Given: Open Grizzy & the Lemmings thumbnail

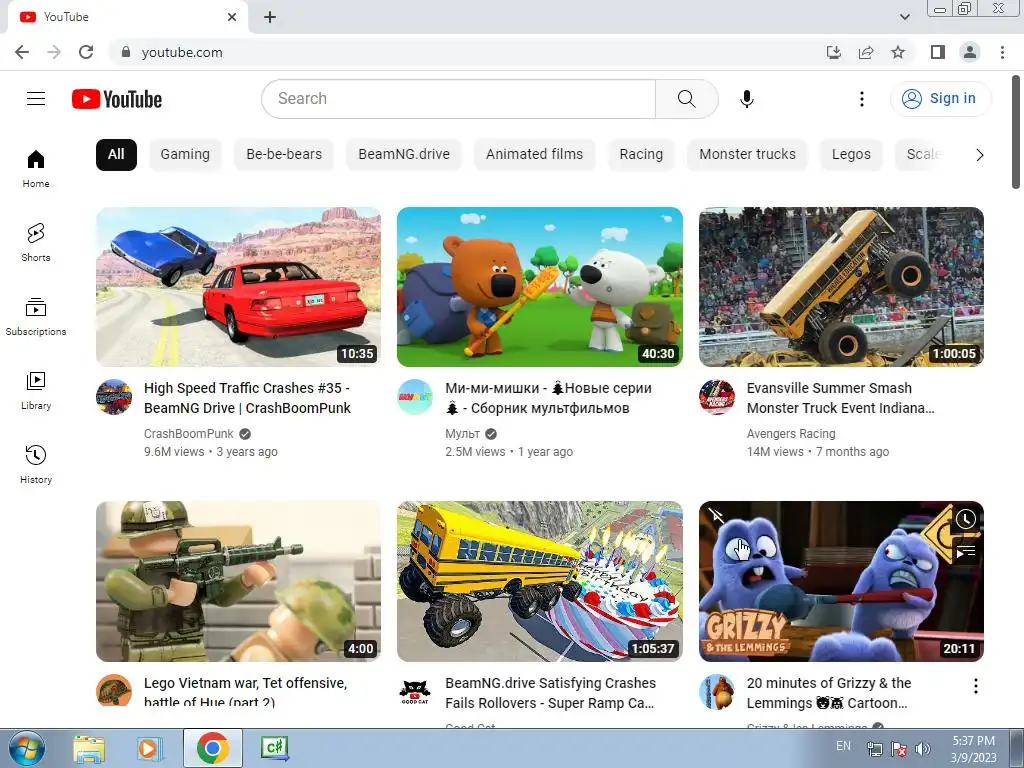Looking at the screenshot, I should coord(841,581).
